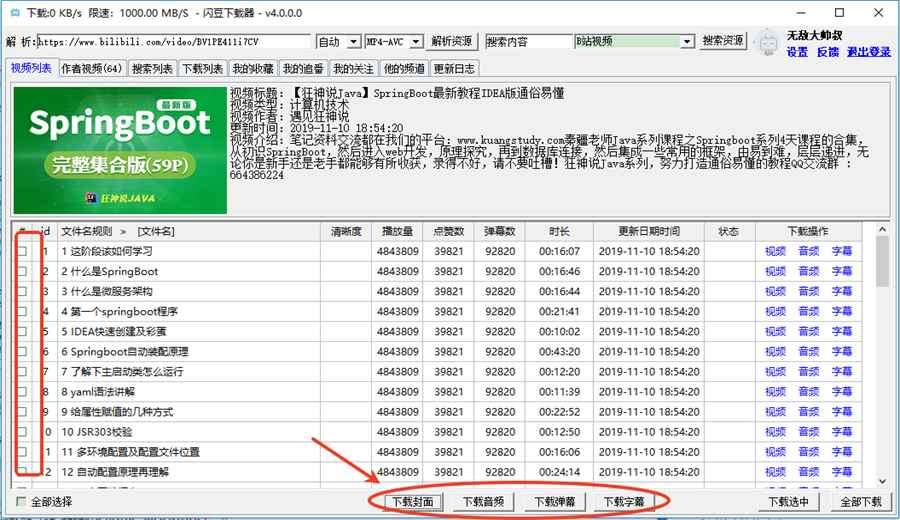Click 音频 link for row 11 多环境配置及配置文件位置
This screenshot has width=900, height=520.
pyautogui.click(x=809, y=452)
